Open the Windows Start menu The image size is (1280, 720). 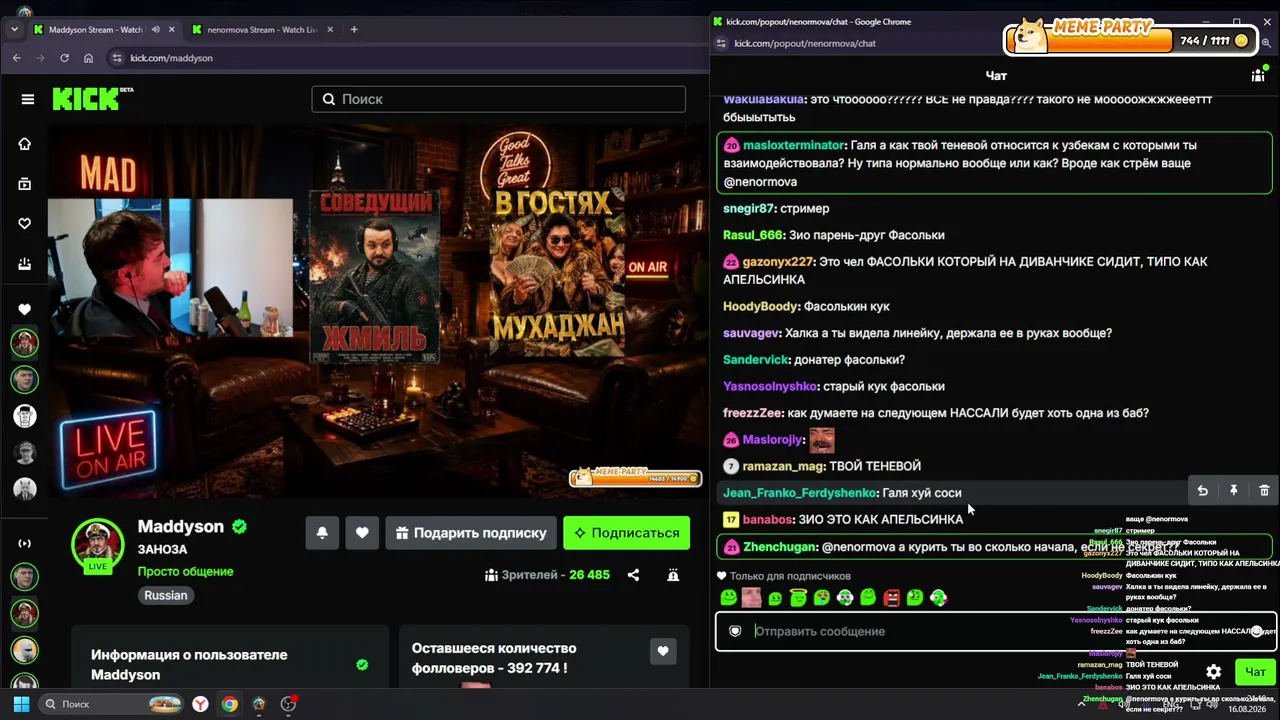[x=20, y=704]
